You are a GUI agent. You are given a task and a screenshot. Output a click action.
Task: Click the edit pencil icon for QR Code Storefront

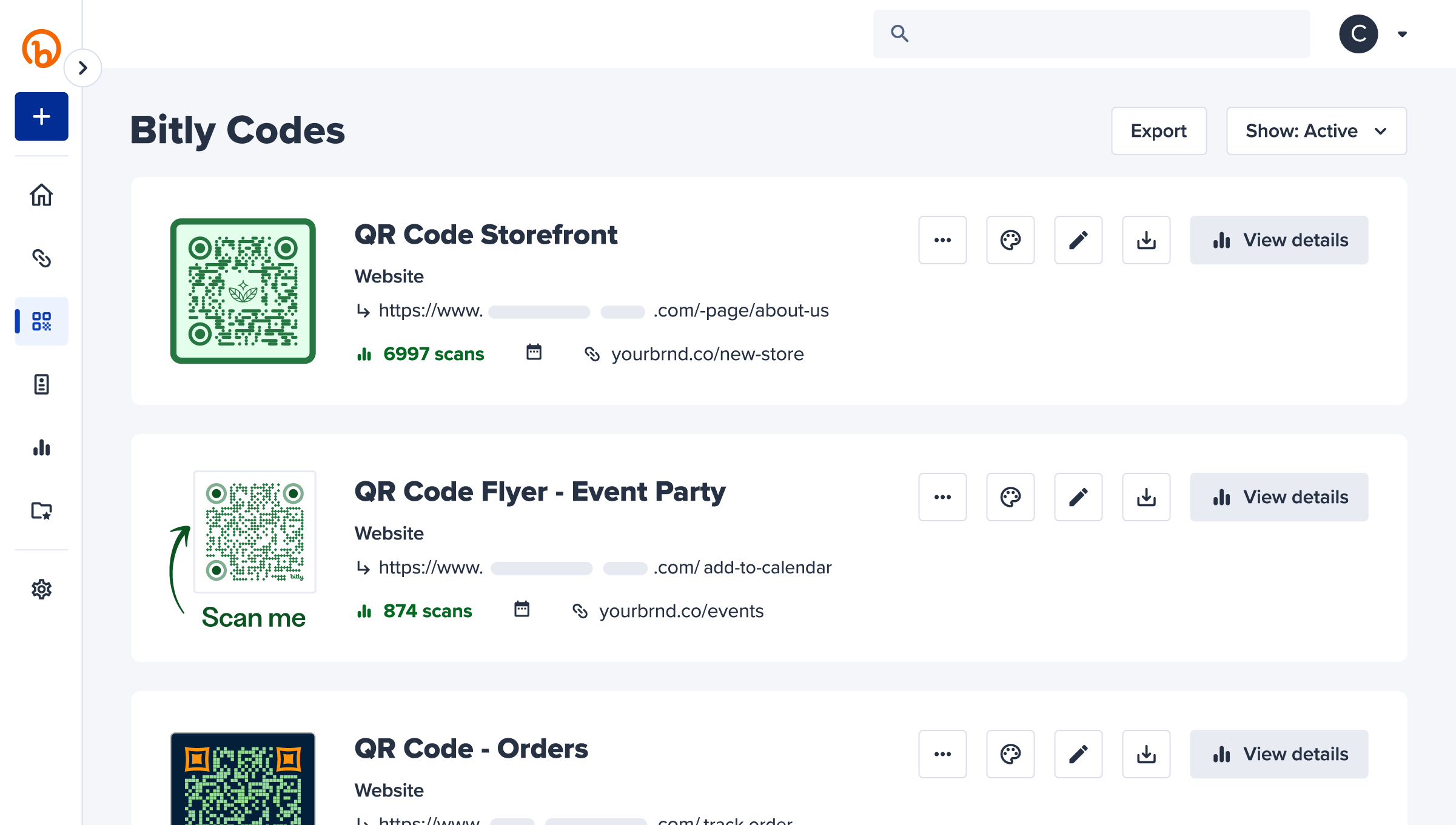1079,240
